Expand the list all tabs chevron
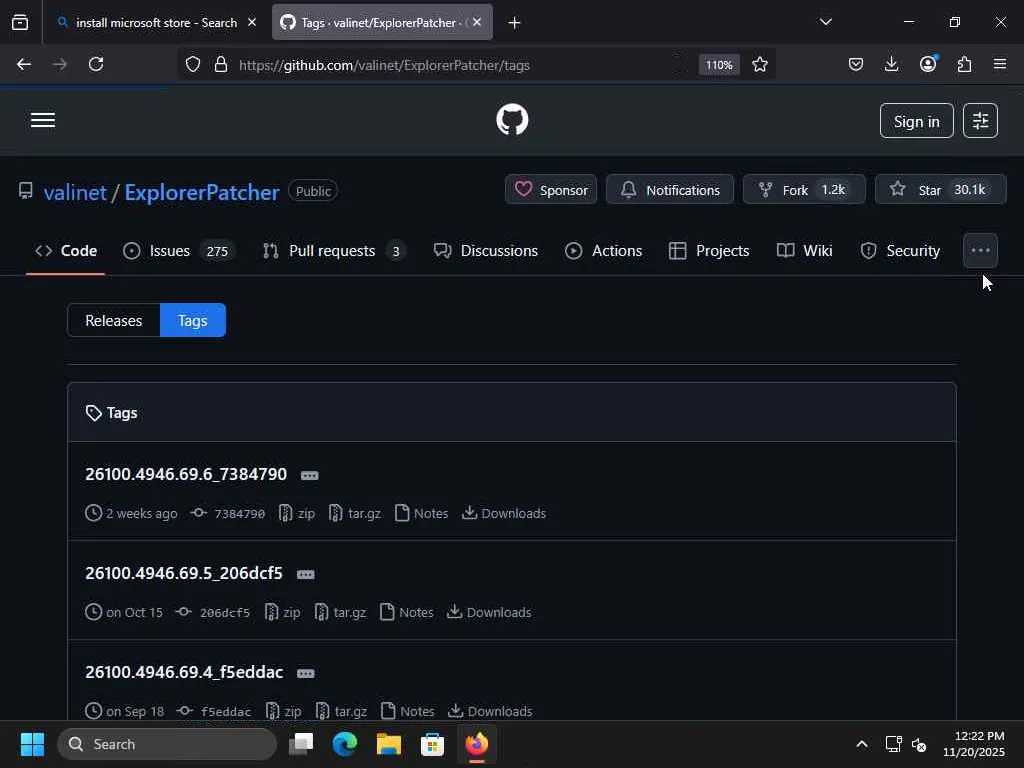This screenshot has width=1024, height=768. click(825, 22)
